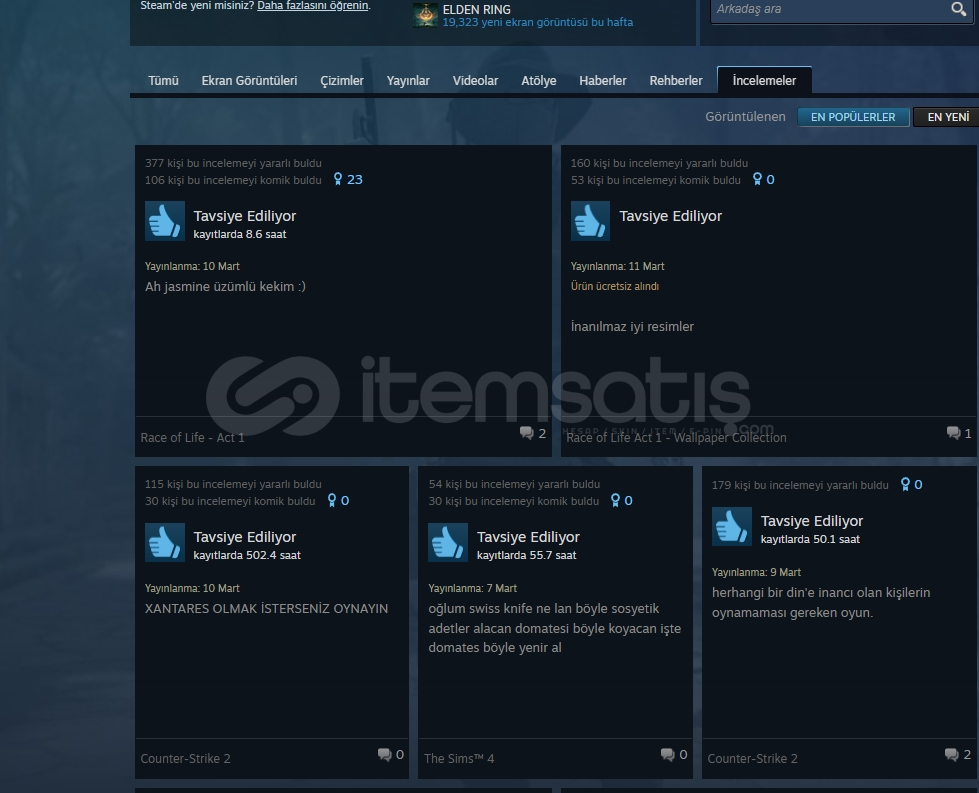This screenshot has width=979, height=793.
Task: Open Counter-Strike 2 link under XANTARES review
Action: click(x=185, y=759)
